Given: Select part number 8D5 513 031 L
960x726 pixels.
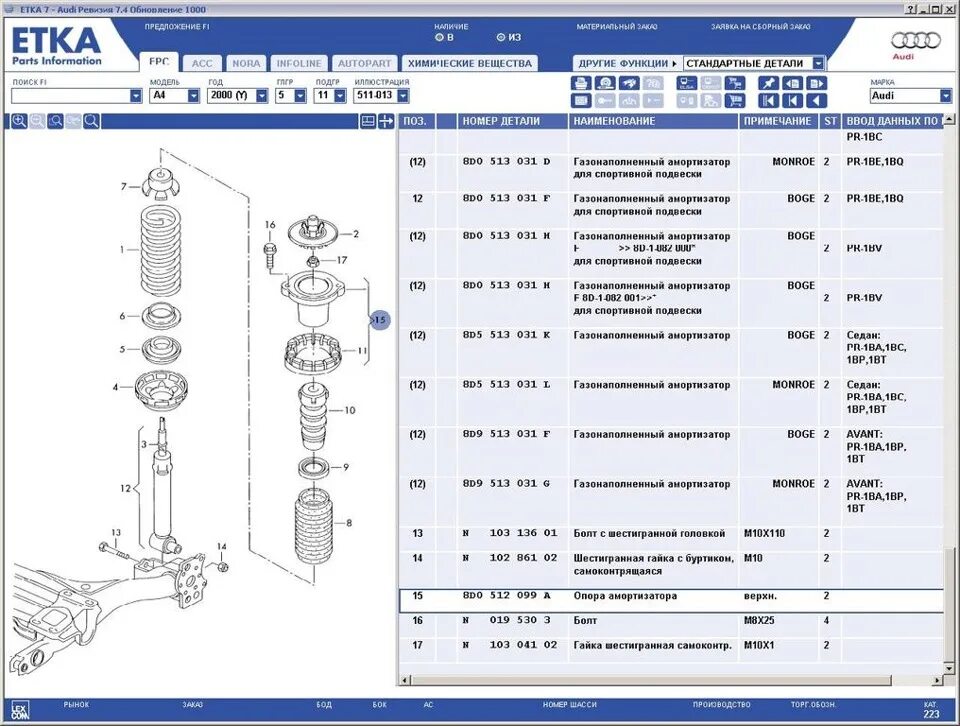Looking at the screenshot, I should [507, 384].
